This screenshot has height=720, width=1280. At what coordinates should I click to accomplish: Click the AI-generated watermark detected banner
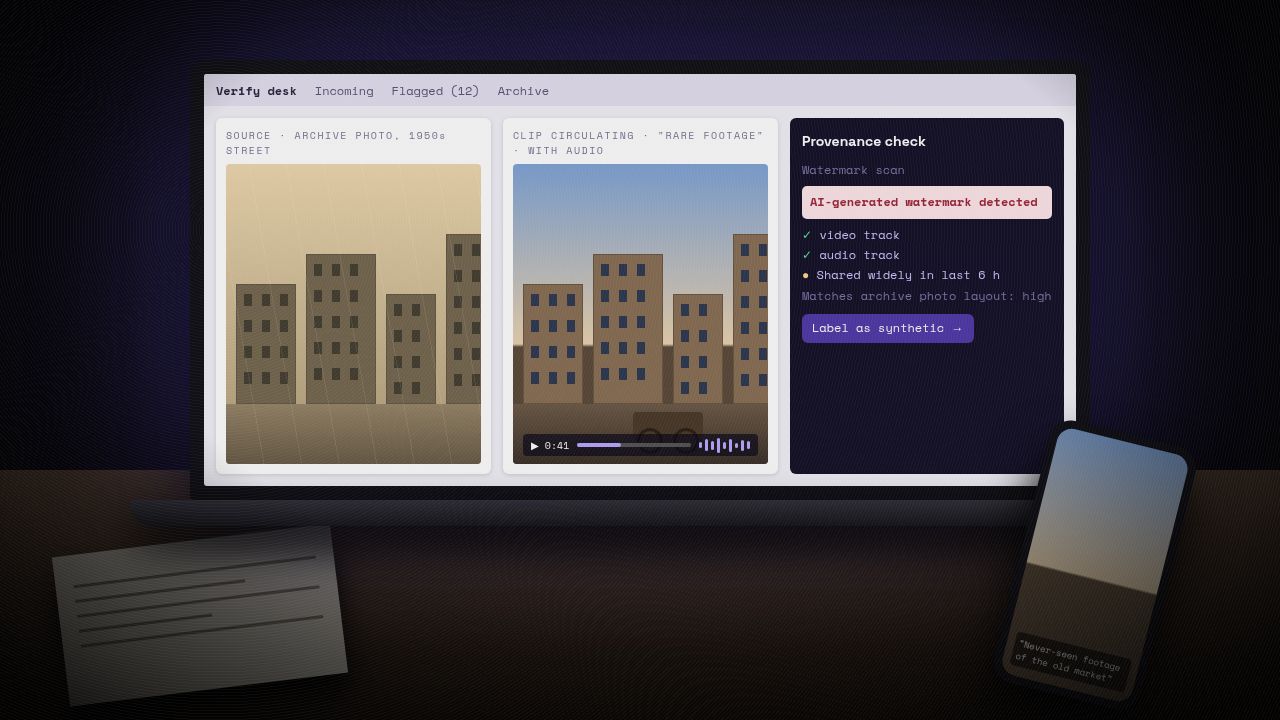tap(927, 202)
